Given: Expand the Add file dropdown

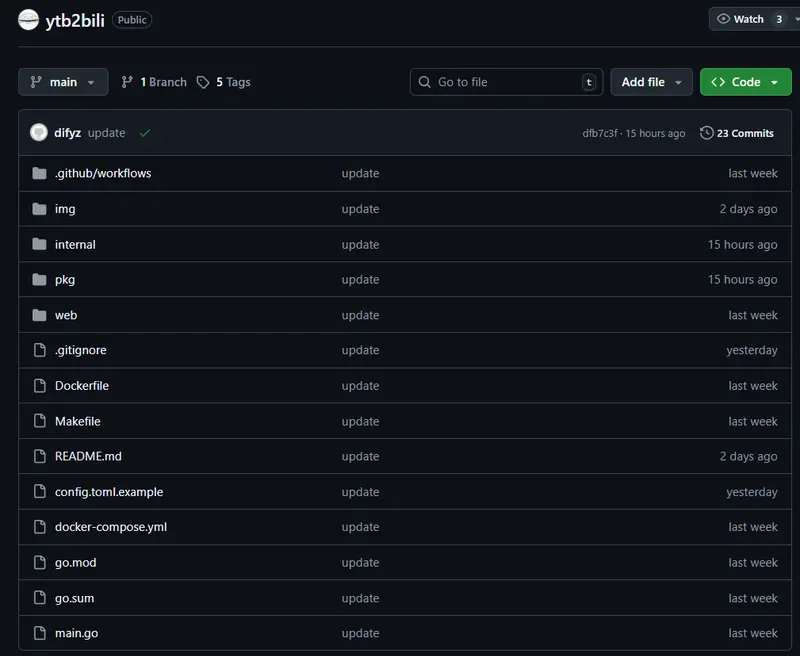Looking at the screenshot, I should point(651,82).
